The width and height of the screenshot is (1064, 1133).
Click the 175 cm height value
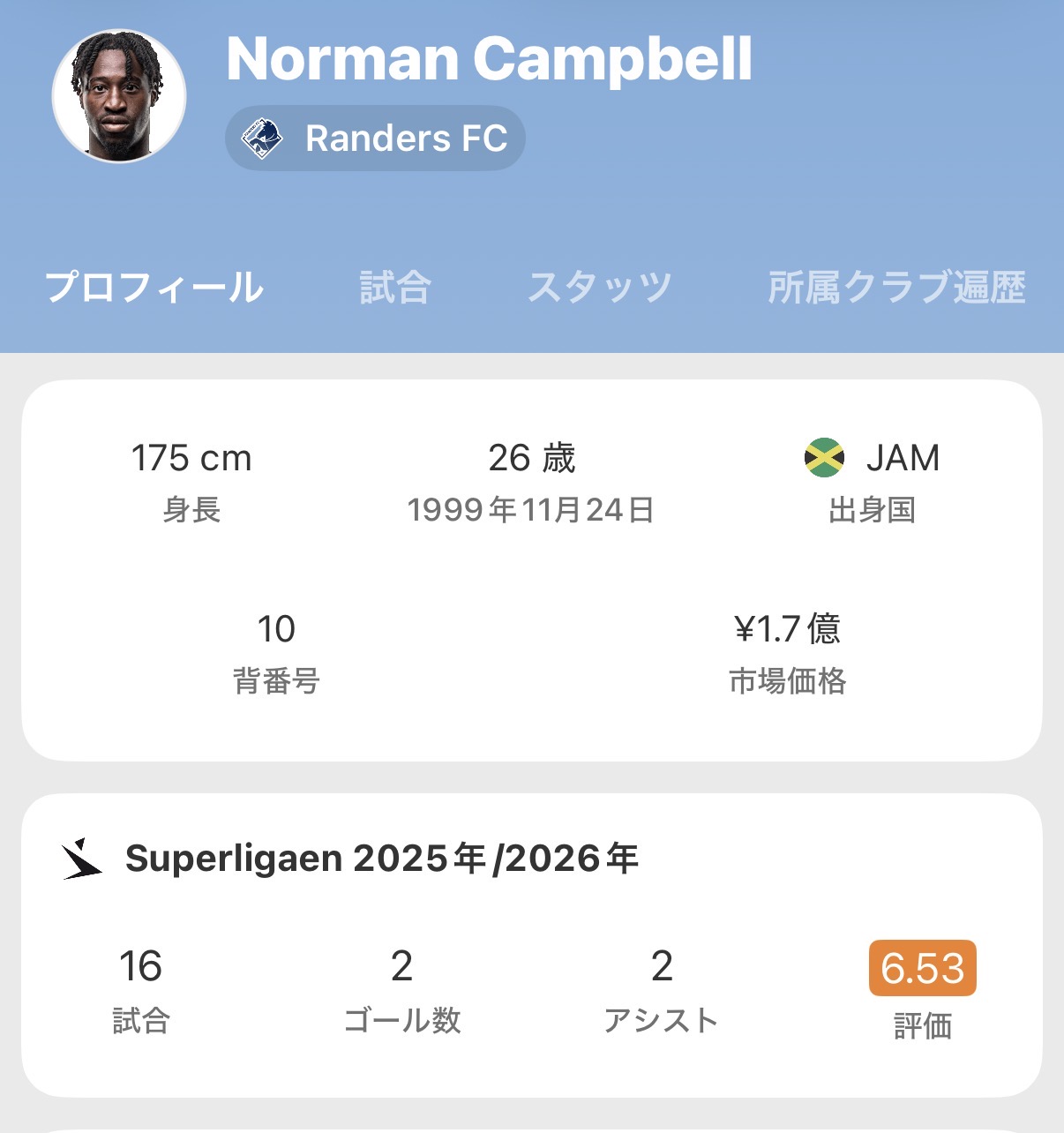pos(191,458)
